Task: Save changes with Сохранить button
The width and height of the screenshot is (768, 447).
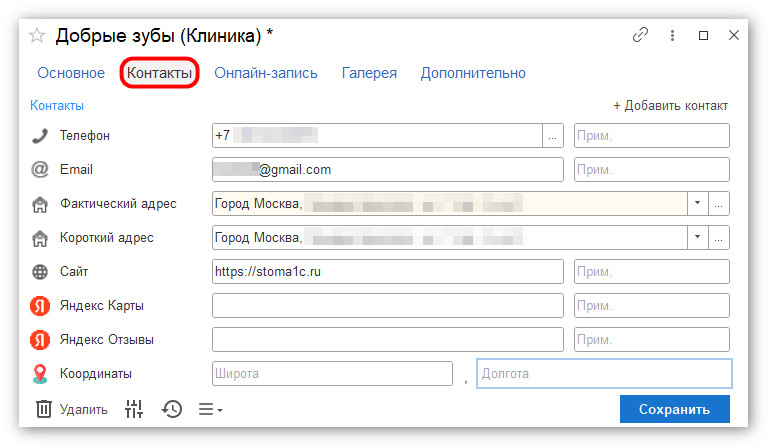Action: tap(674, 409)
